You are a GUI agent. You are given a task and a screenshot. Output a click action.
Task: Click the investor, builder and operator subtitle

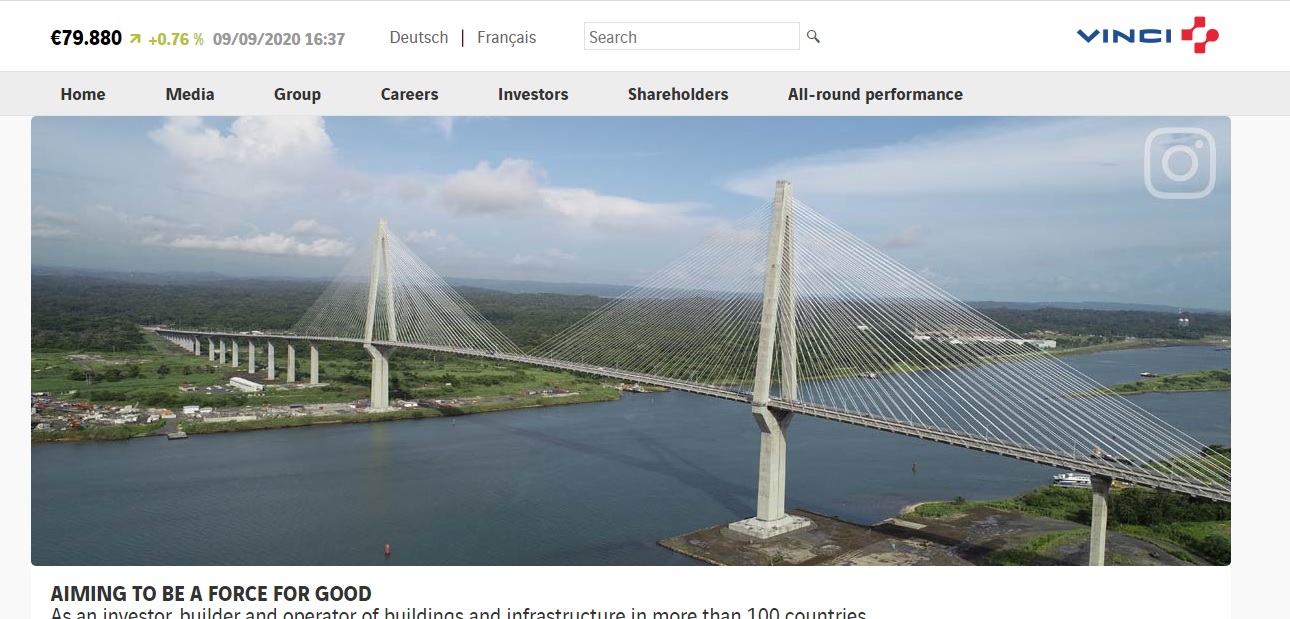[458, 613]
